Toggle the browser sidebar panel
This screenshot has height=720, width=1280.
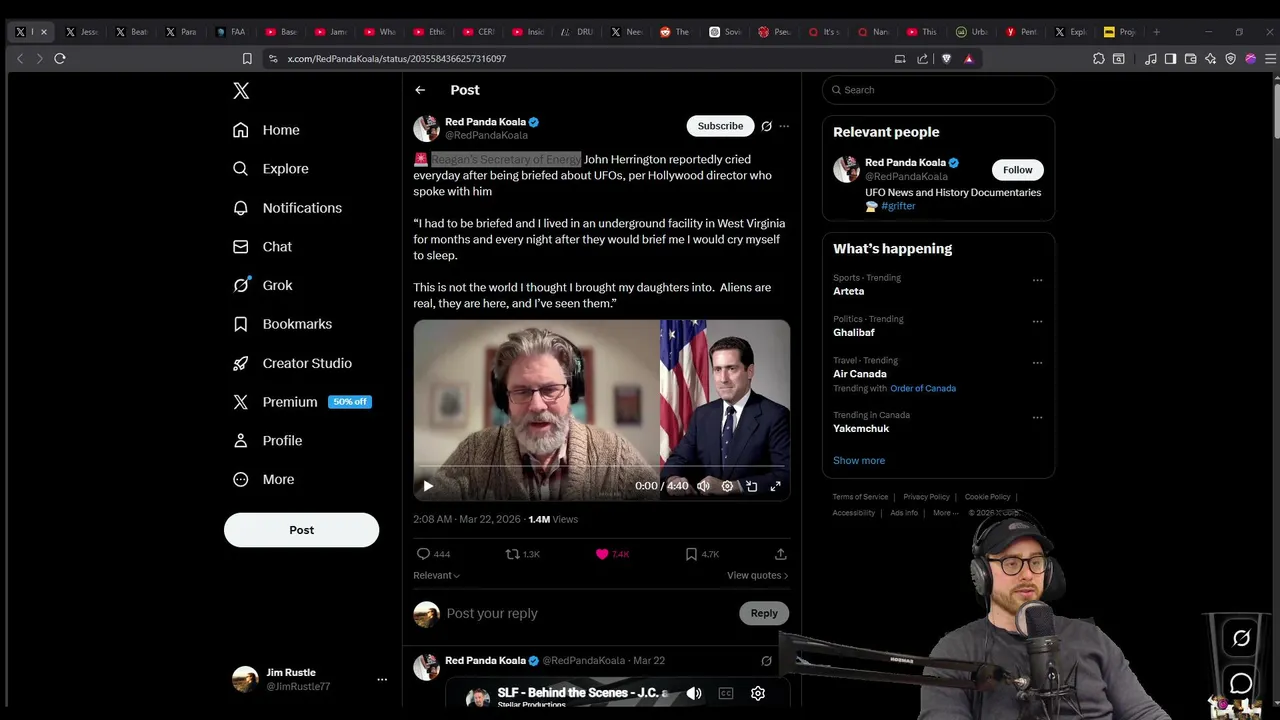click(1170, 59)
